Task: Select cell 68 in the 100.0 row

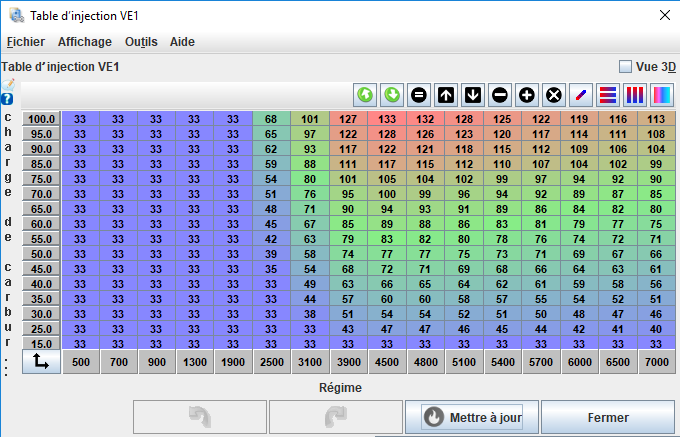Action: (x=271, y=119)
